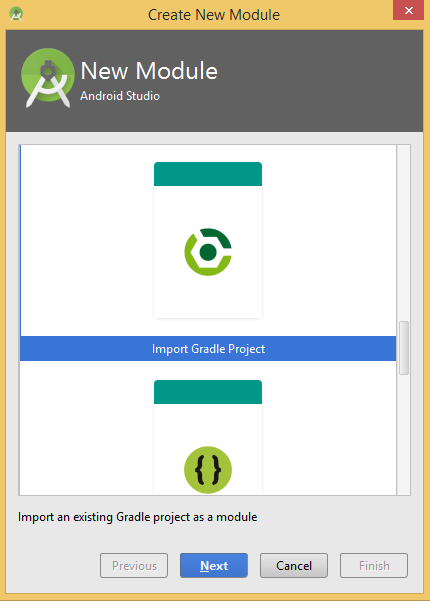The width and height of the screenshot is (430, 601).
Task: Click the white card area below the Gradle logo
Action: [208, 297]
